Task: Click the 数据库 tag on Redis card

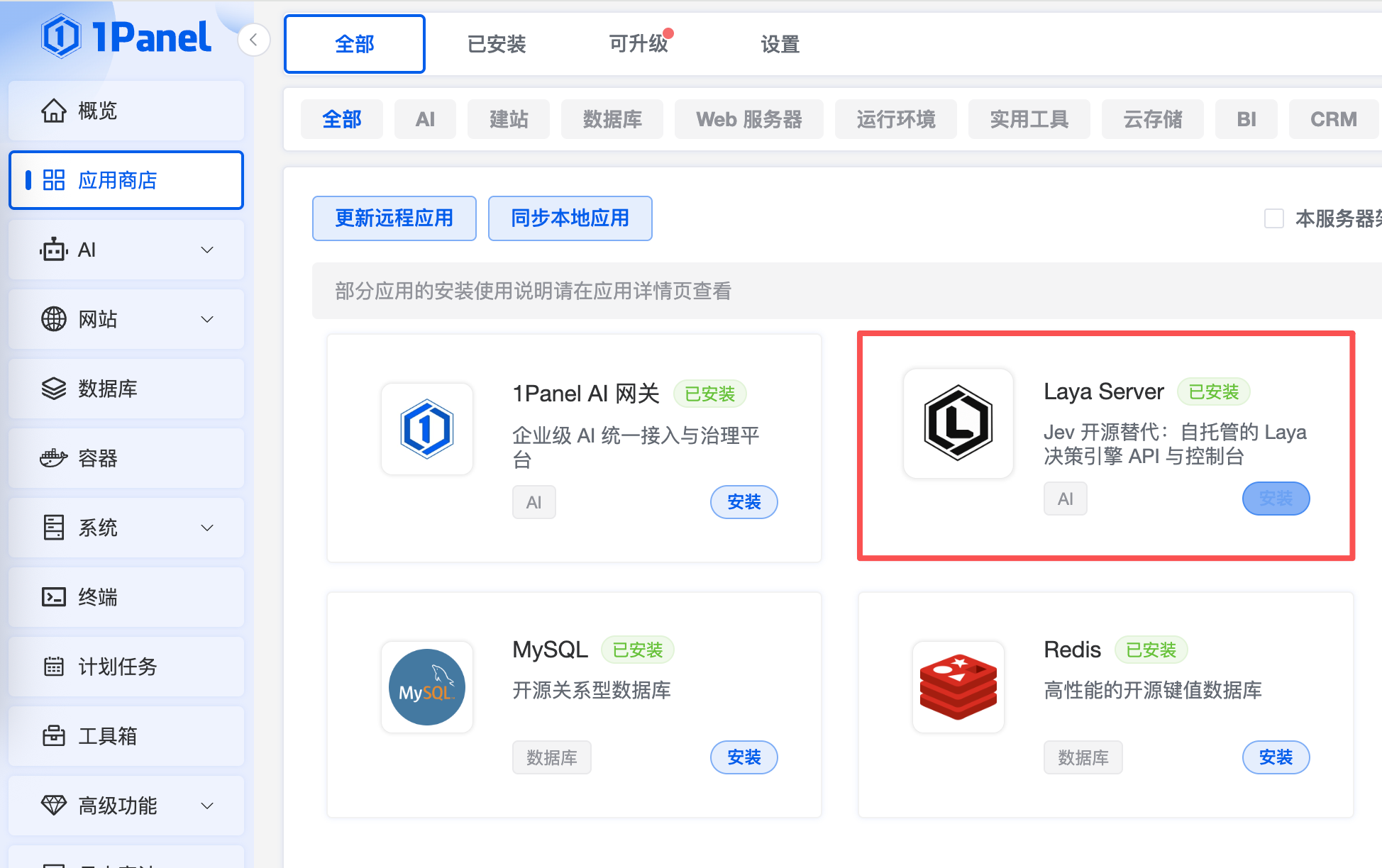Action: click(1083, 757)
